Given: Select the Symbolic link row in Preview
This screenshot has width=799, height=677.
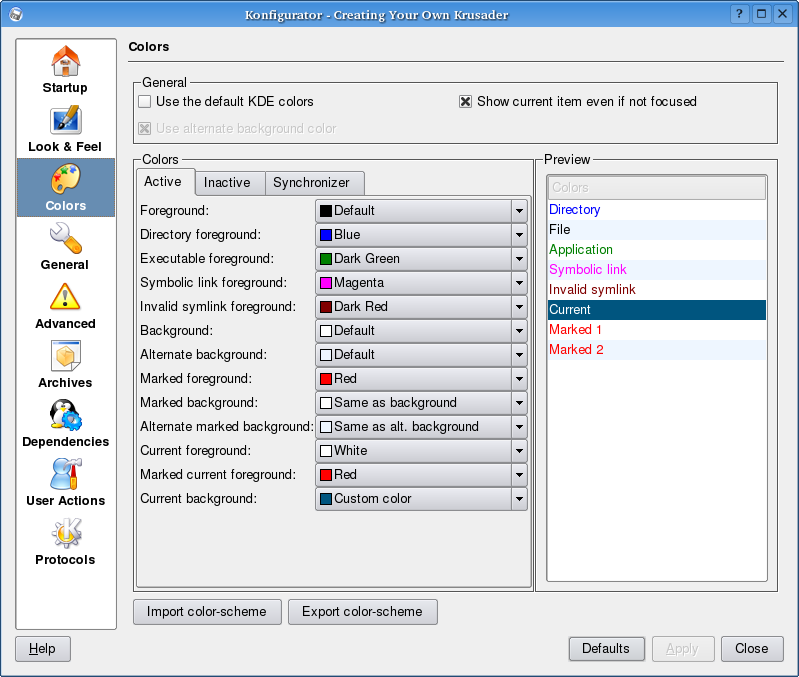Looking at the screenshot, I should pos(657,270).
